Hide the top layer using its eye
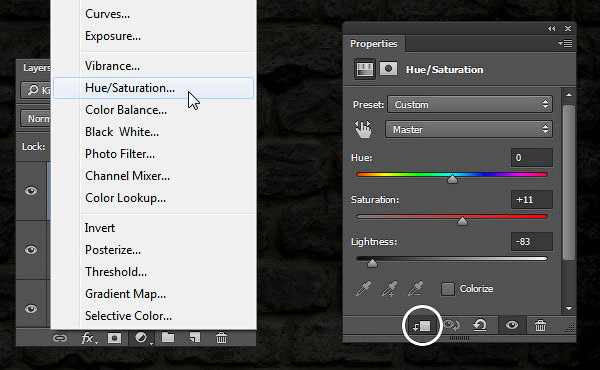The image size is (600, 370). [31, 191]
